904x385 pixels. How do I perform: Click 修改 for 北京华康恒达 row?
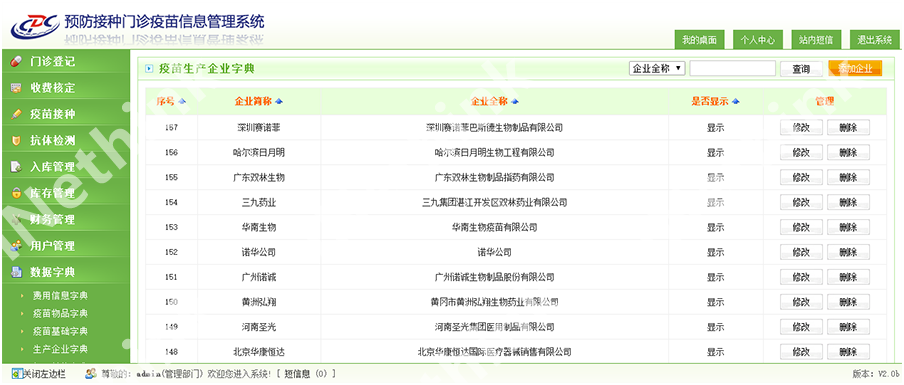pos(801,352)
